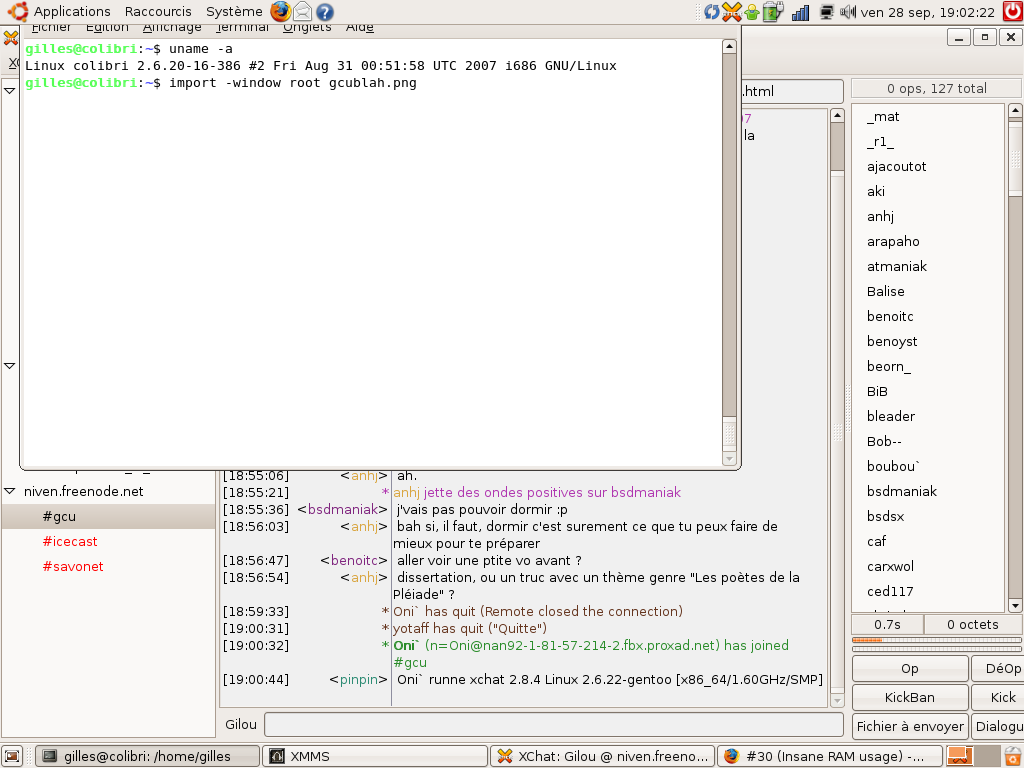Screen dimensions: 1024x768
Task: Click the Show Desktop icon in bottom panel
Action: 13,756
